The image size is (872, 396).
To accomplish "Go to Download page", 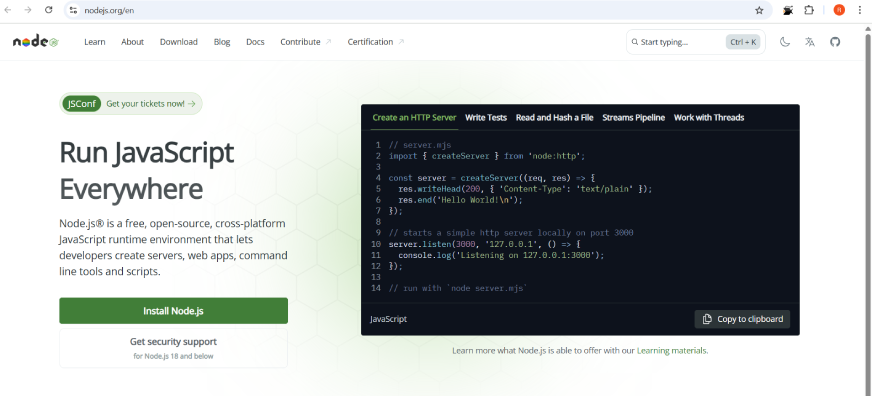I will pyautogui.click(x=179, y=42).
